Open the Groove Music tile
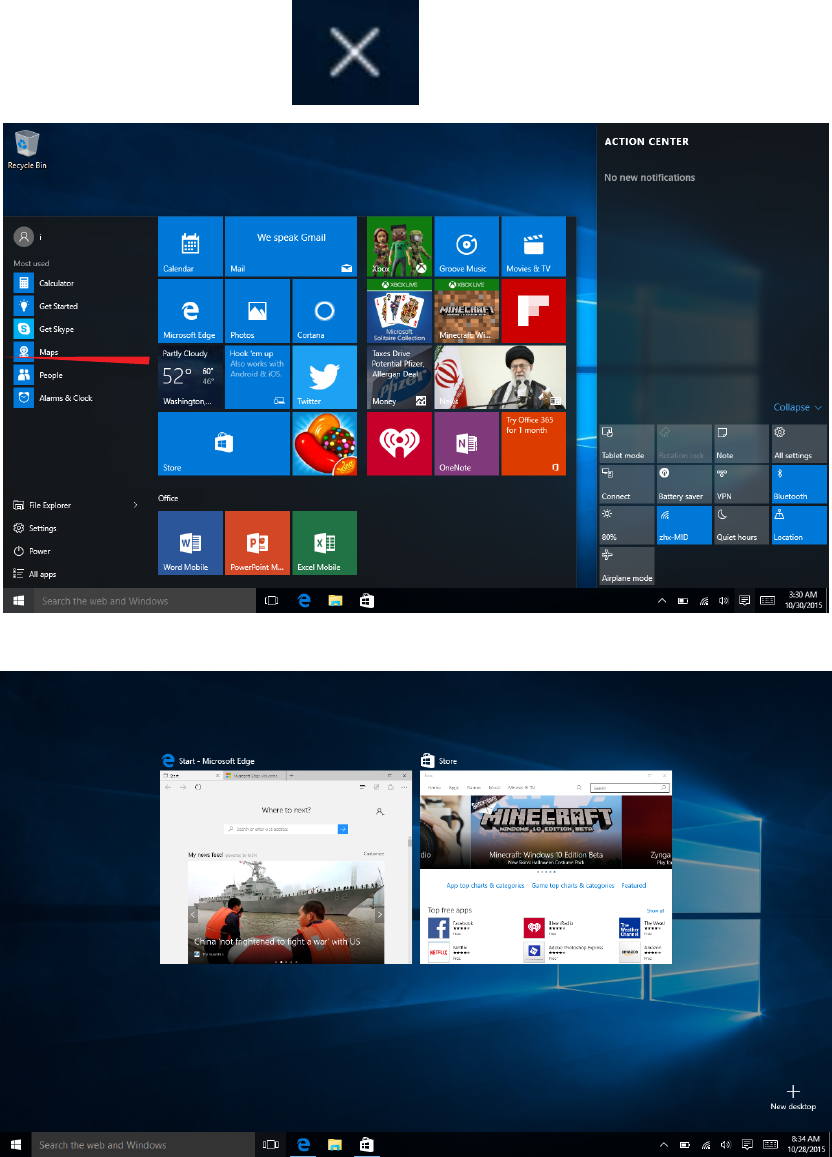The image size is (832, 1157). (x=466, y=246)
